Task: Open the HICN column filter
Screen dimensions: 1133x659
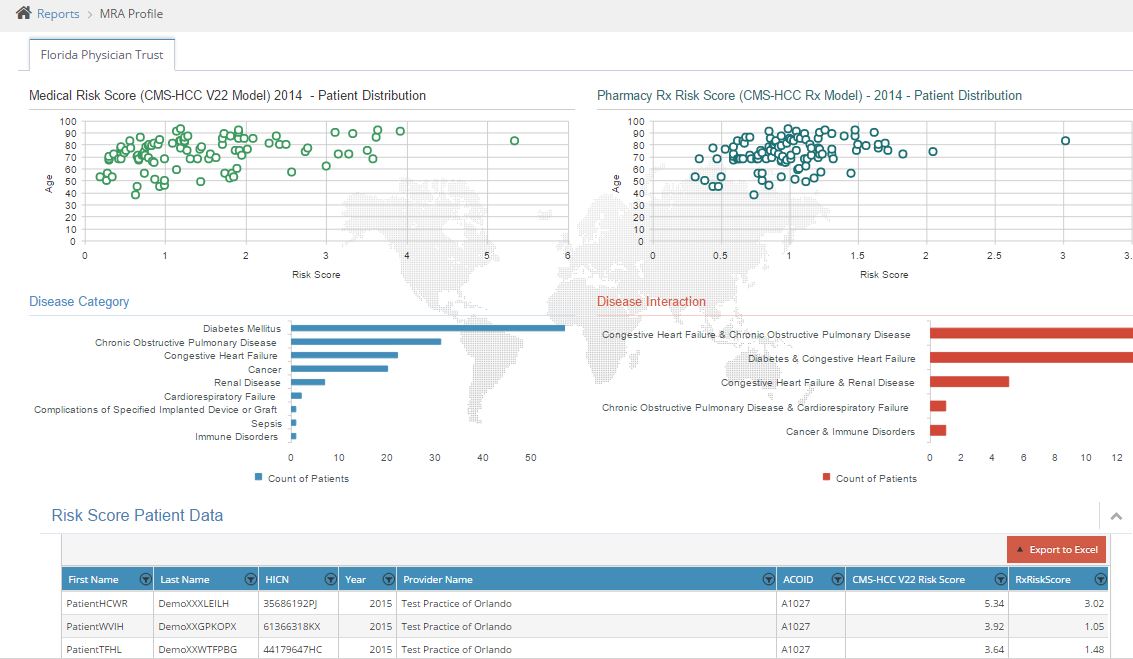Action: pos(330,579)
